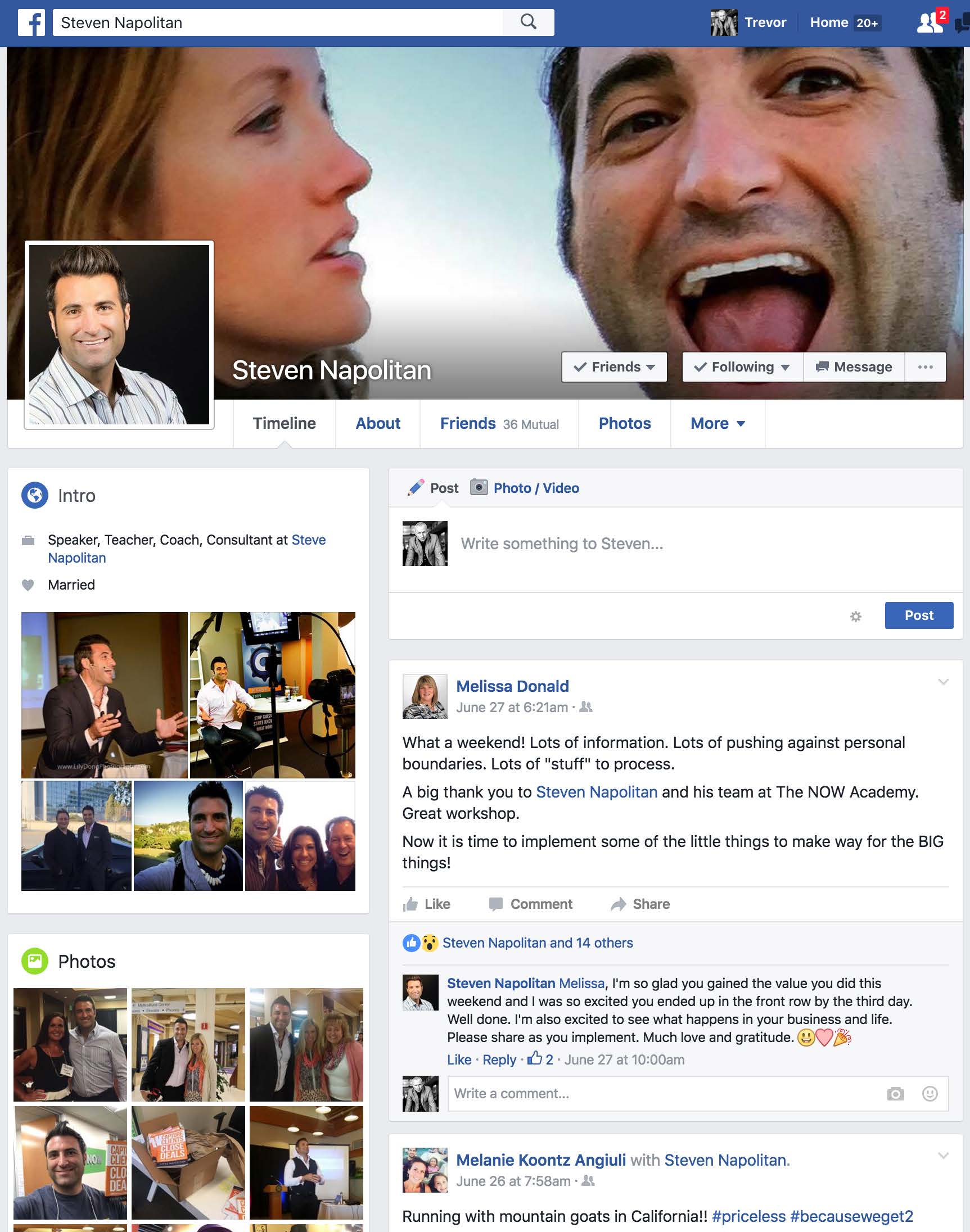This screenshot has width=970, height=1232.
Task: Click the Like thumbs-up icon on Melissa's post
Action: [x=411, y=904]
